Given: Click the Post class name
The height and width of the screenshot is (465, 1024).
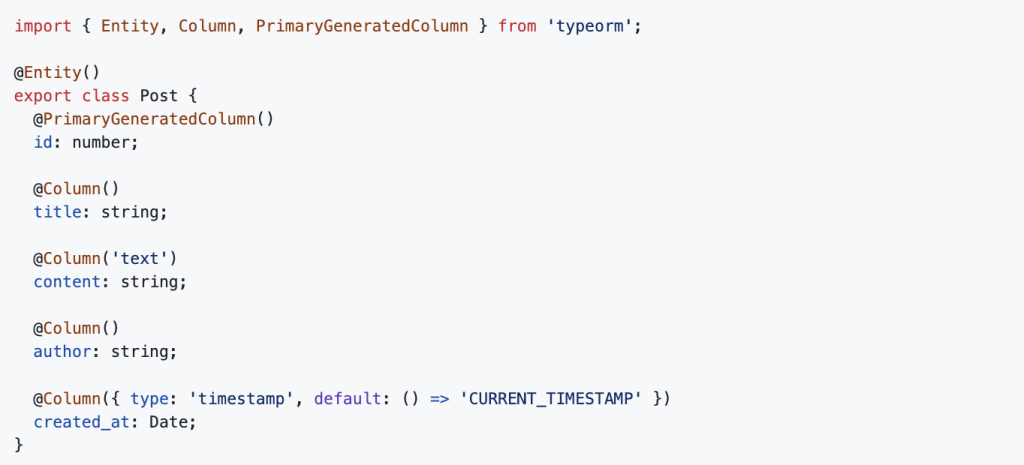Looking at the screenshot, I should coord(158,95).
